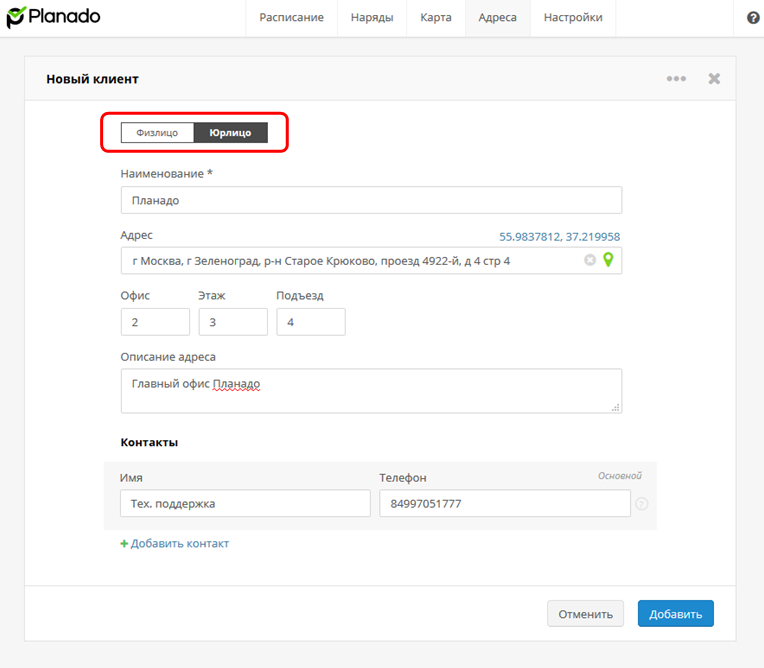This screenshot has width=764, height=668.
Task: Focus the Адрес input field
Action: pos(371,261)
